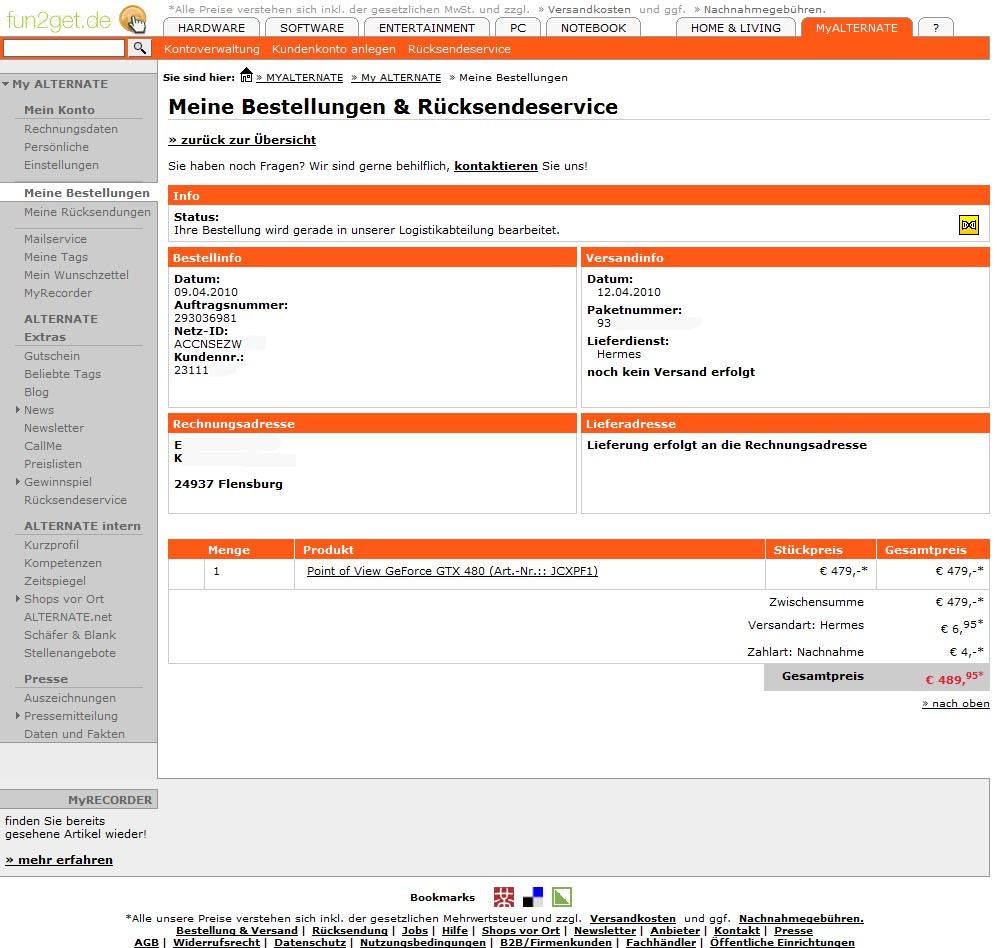997x948 pixels.
Task: Open the ENTERTAINMENT tab
Action: coord(427,28)
